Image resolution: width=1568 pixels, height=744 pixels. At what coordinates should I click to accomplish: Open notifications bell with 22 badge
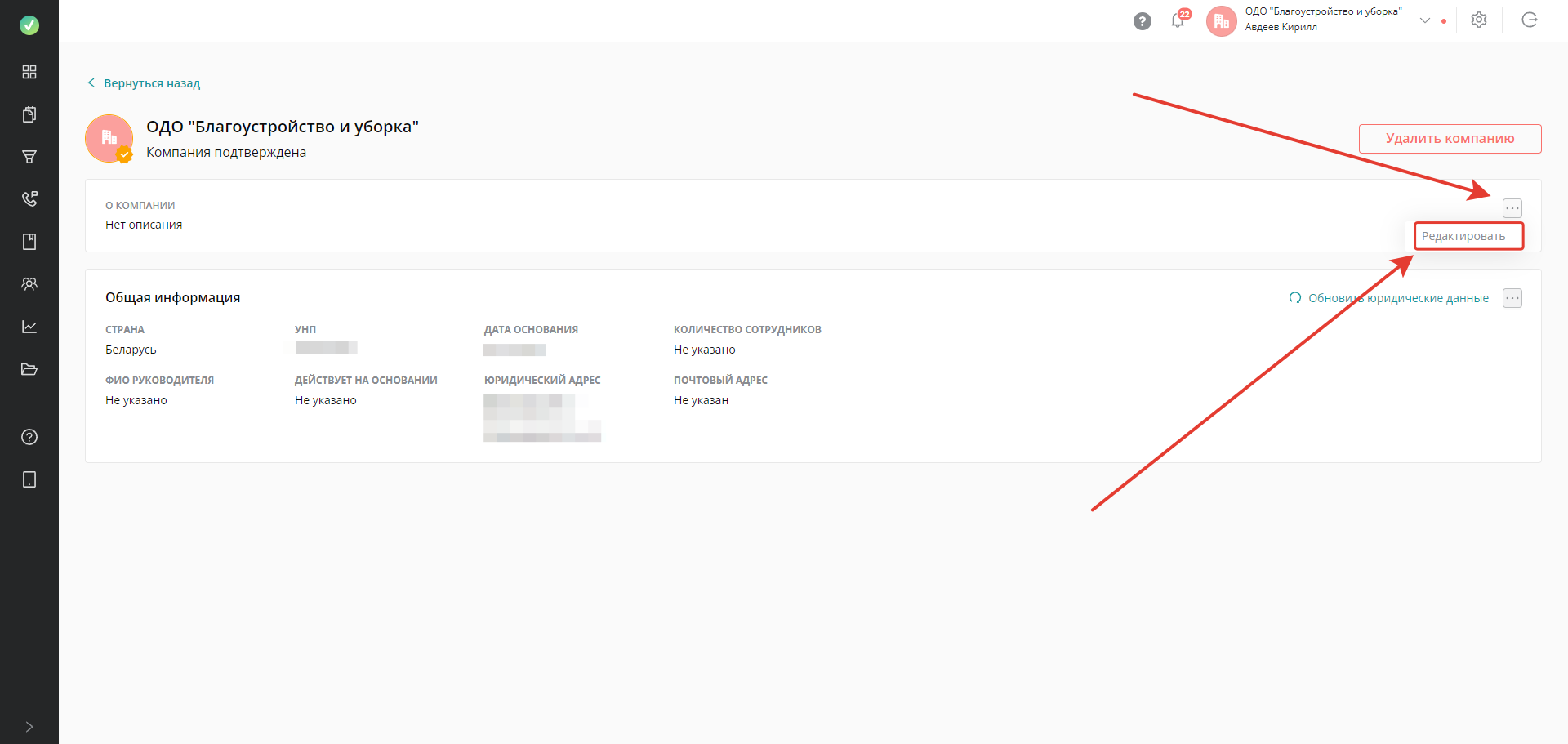tap(1178, 20)
